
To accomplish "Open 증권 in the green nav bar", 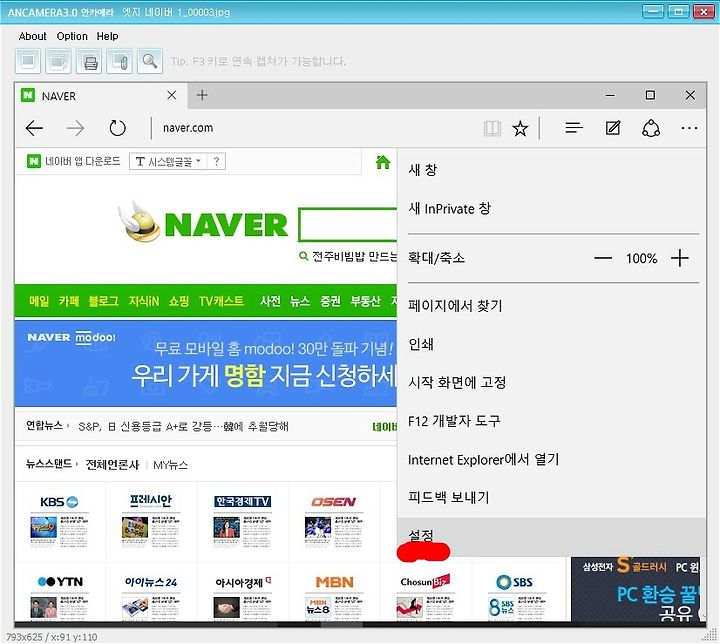I will pyautogui.click(x=330, y=301).
